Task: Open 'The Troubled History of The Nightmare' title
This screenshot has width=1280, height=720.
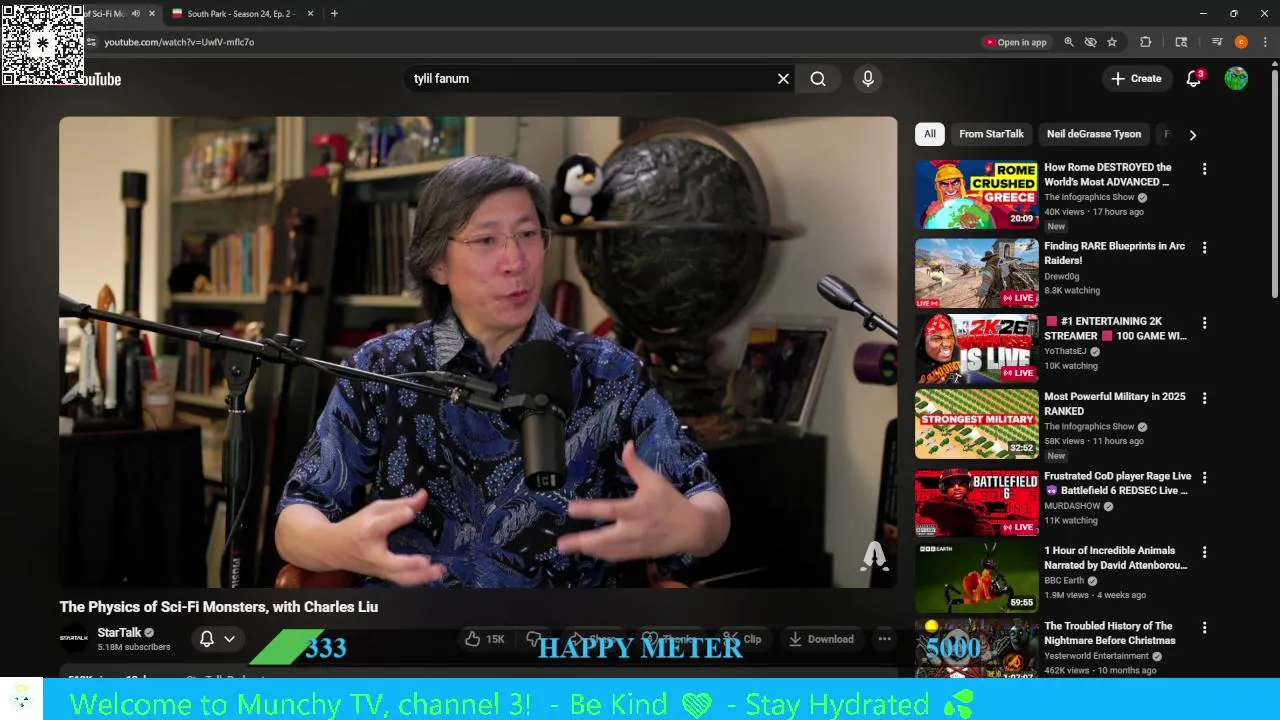Action: (1110, 633)
